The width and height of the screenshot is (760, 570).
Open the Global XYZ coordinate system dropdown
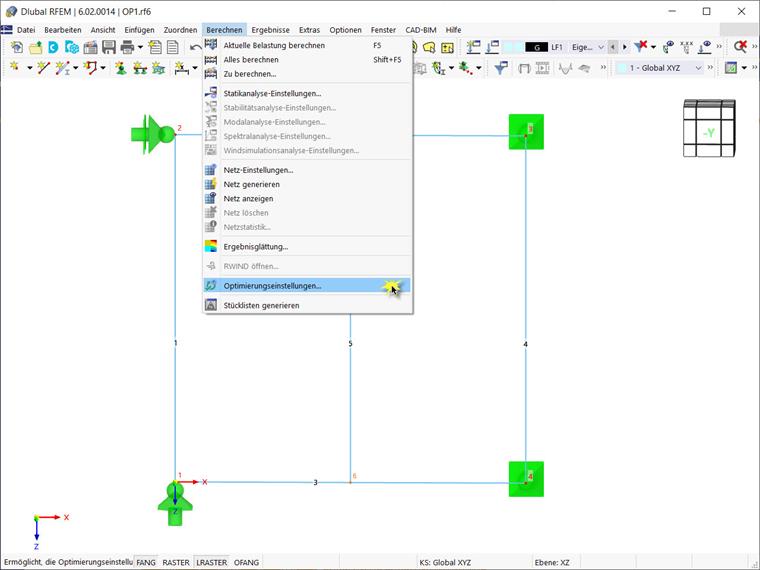659,68
